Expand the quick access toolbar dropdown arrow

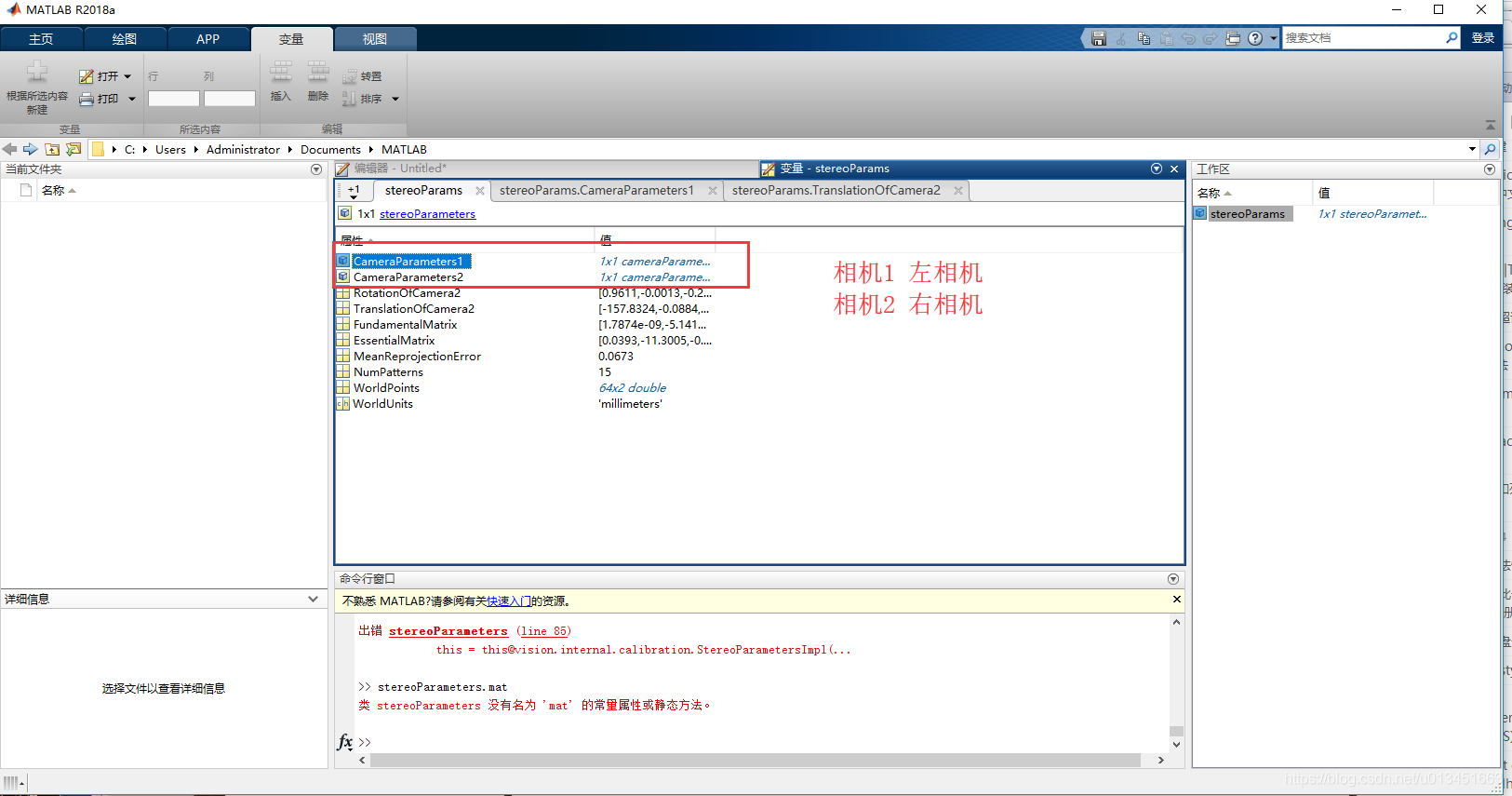pos(1274,38)
